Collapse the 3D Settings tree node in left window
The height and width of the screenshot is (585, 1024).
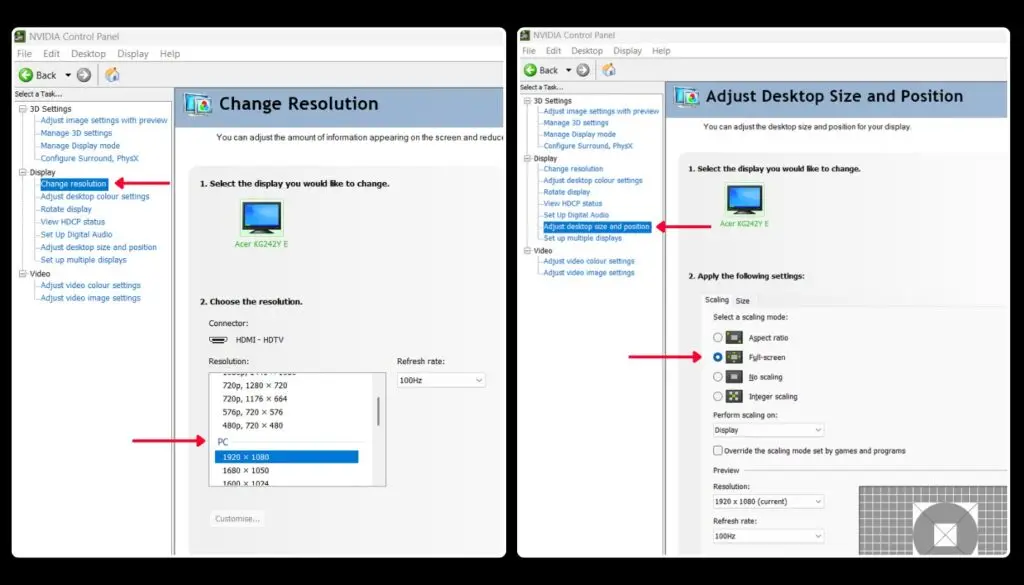(x=22, y=109)
